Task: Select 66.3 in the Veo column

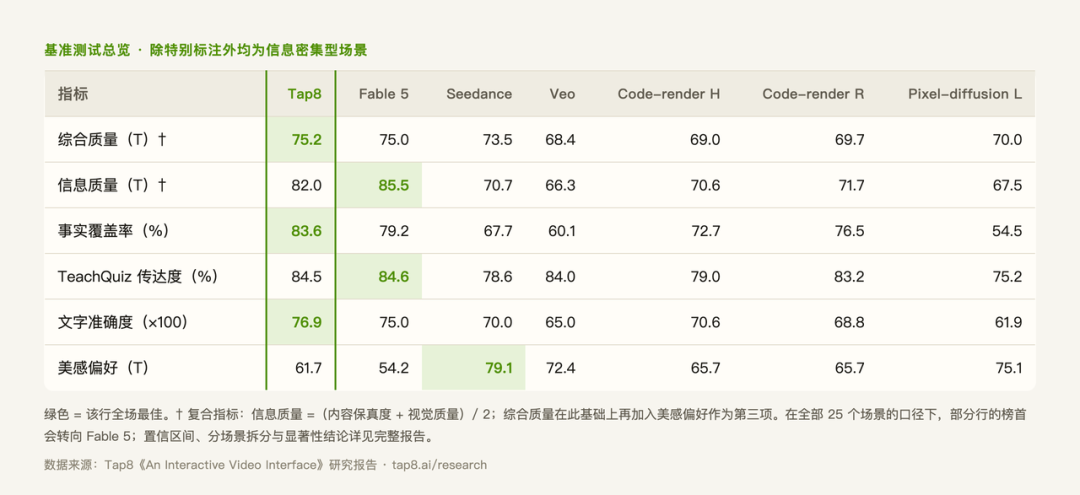Action: coord(561,185)
